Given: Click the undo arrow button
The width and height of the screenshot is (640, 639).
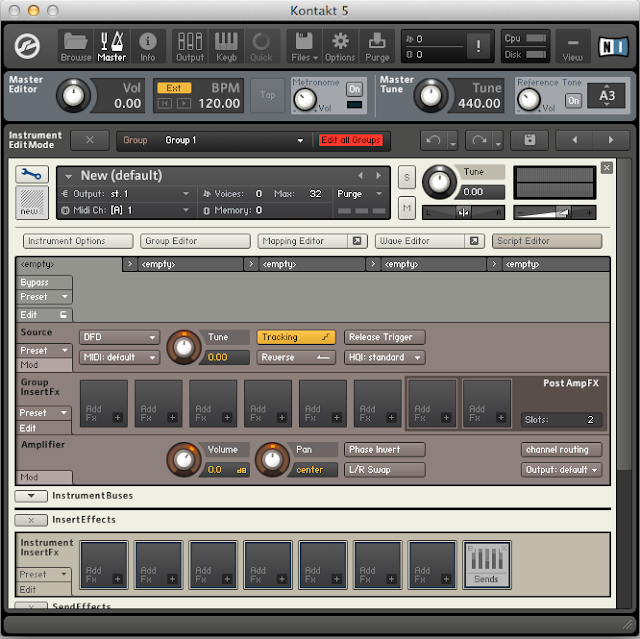Looking at the screenshot, I should (433, 140).
